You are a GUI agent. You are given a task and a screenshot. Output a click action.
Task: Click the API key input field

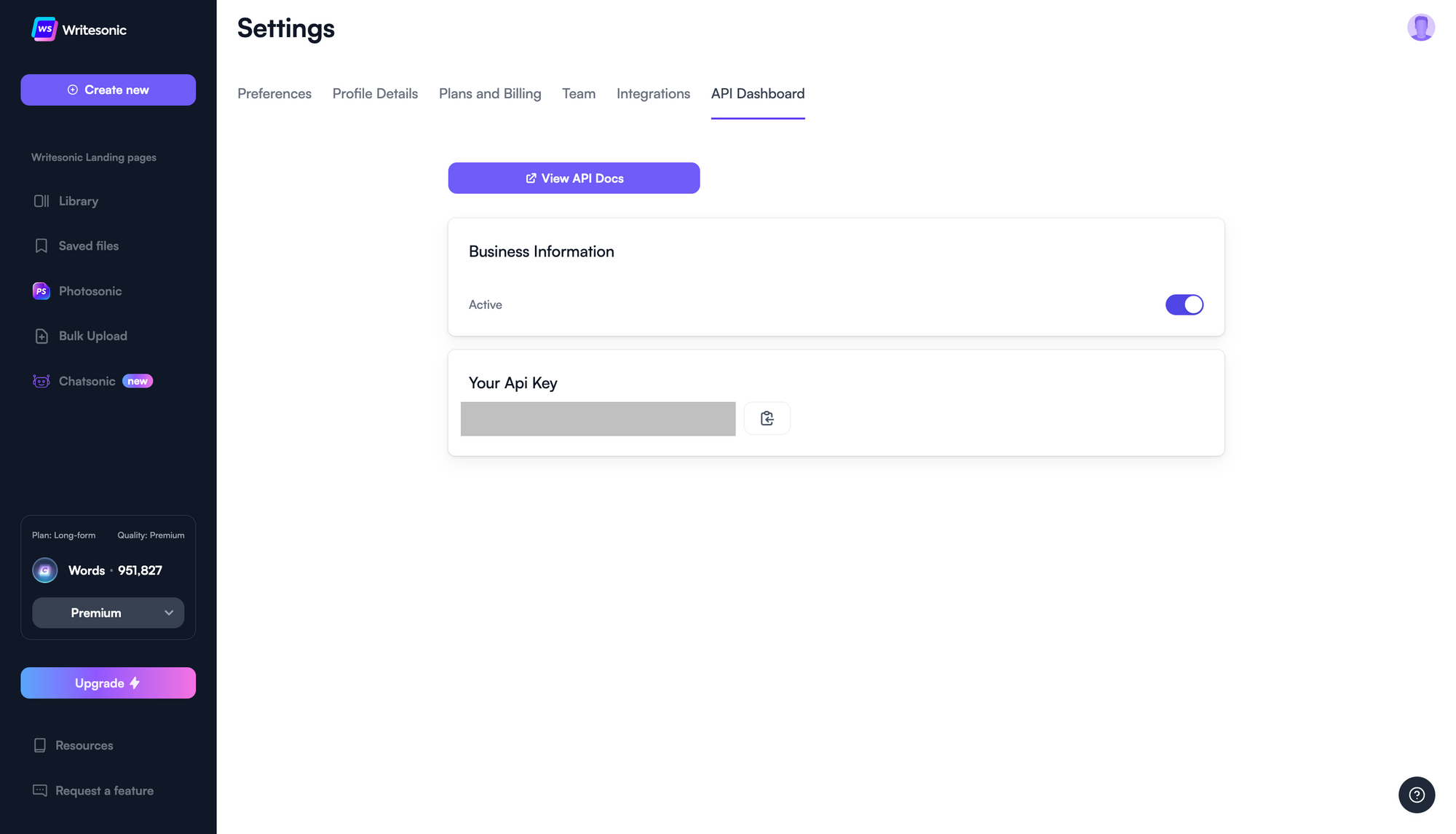tap(598, 419)
